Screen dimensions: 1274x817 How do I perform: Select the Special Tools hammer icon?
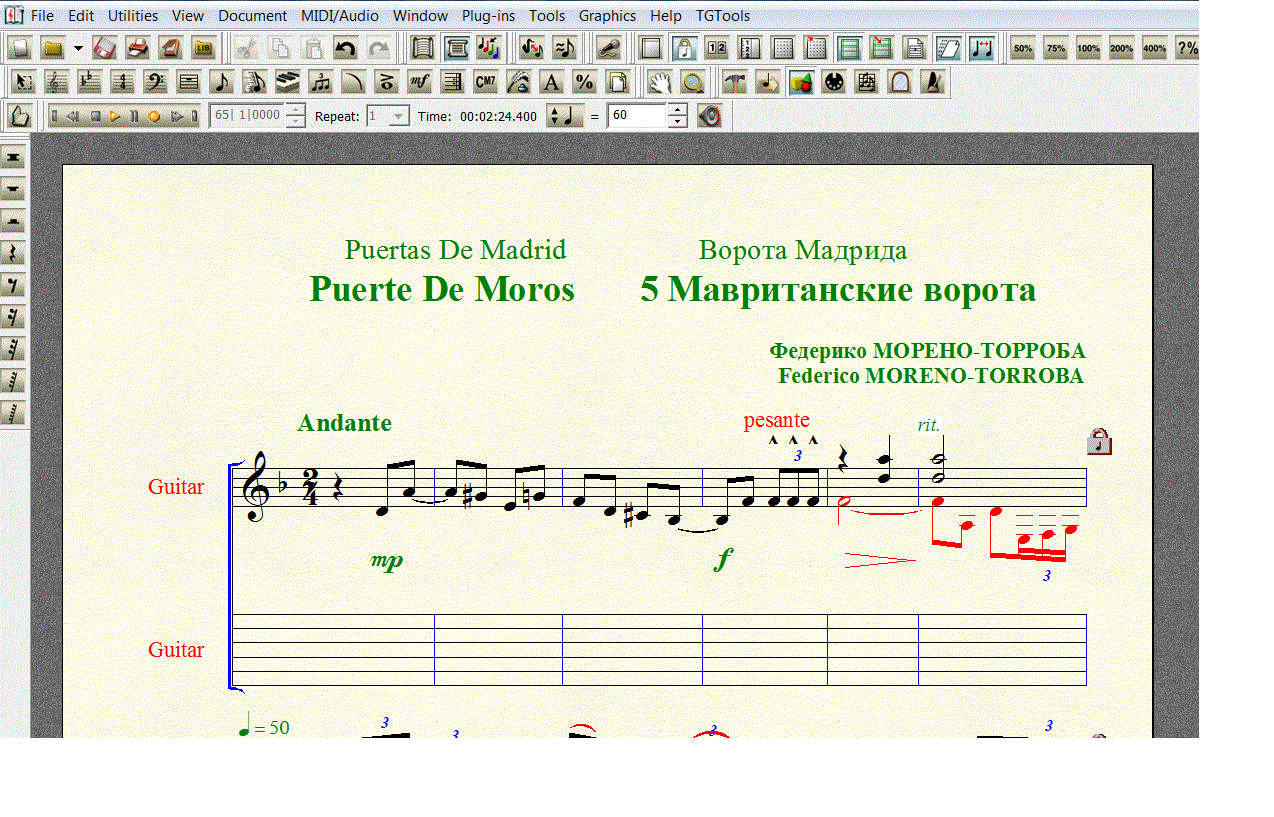point(734,82)
